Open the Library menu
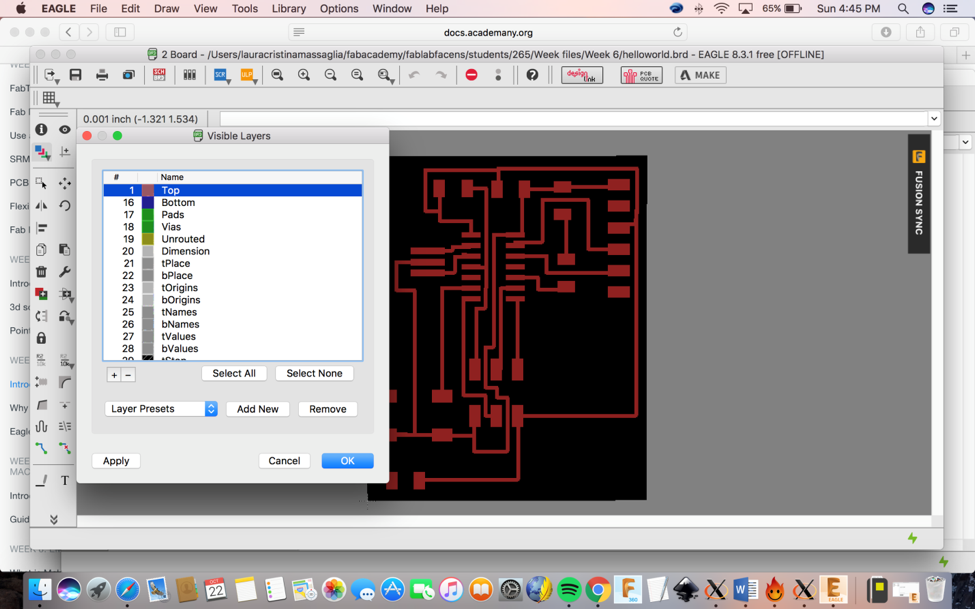The height and width of the screenshot is (609, 975). [288, 8]
